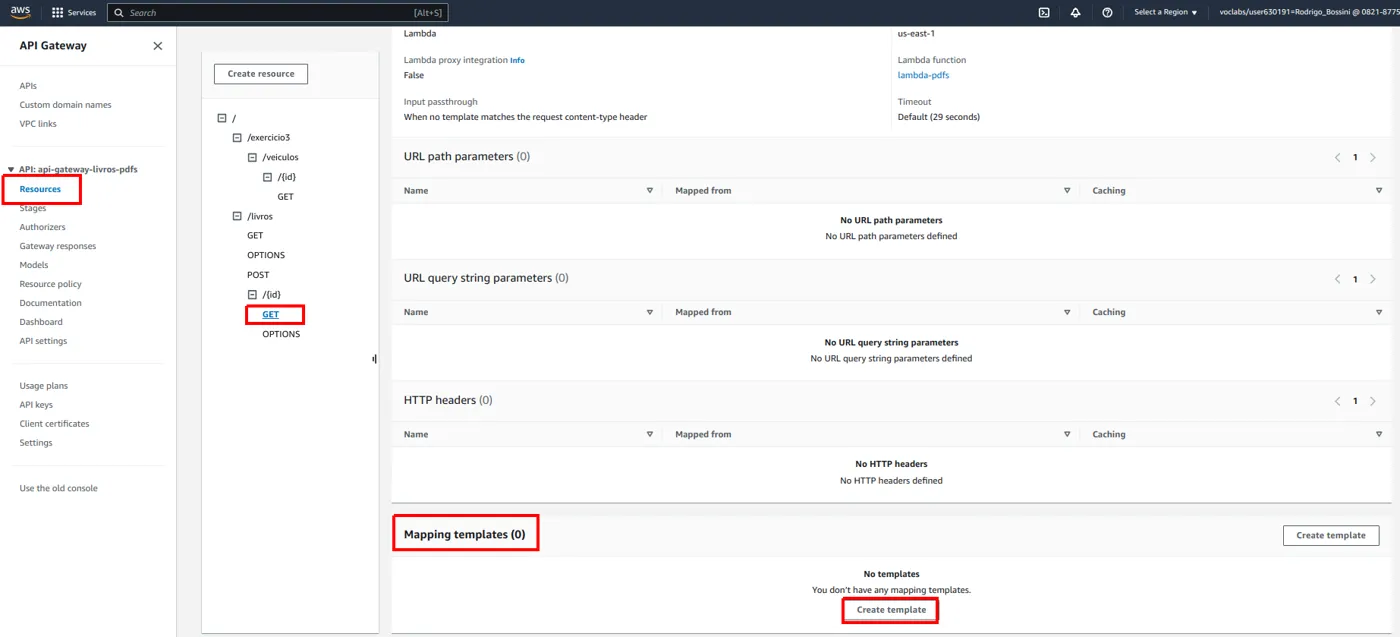Sort HTTP headers table by Caching

point(1380,434)
